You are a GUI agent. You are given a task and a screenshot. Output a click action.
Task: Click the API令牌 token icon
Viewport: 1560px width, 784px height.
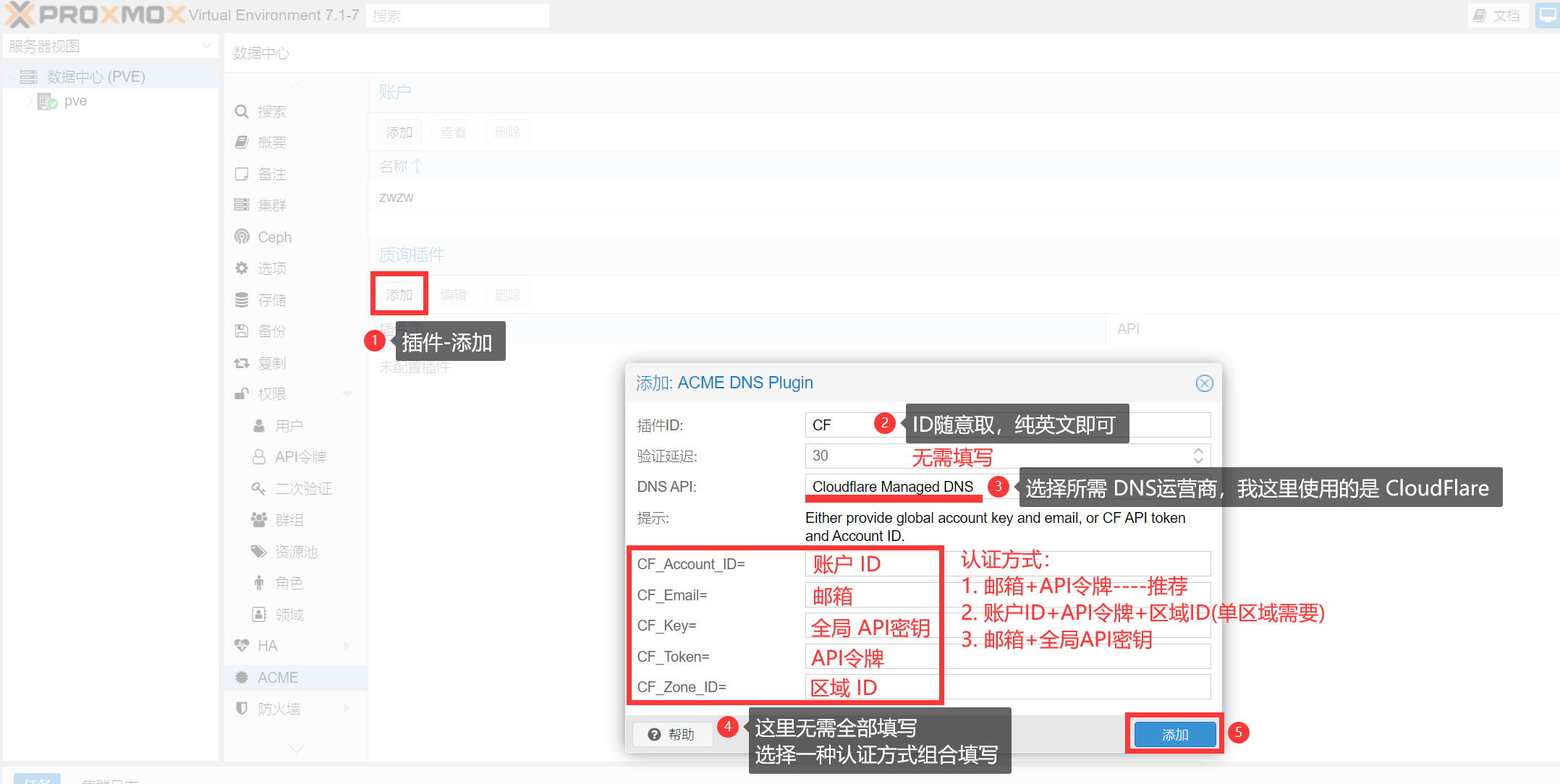click(259, 457)
